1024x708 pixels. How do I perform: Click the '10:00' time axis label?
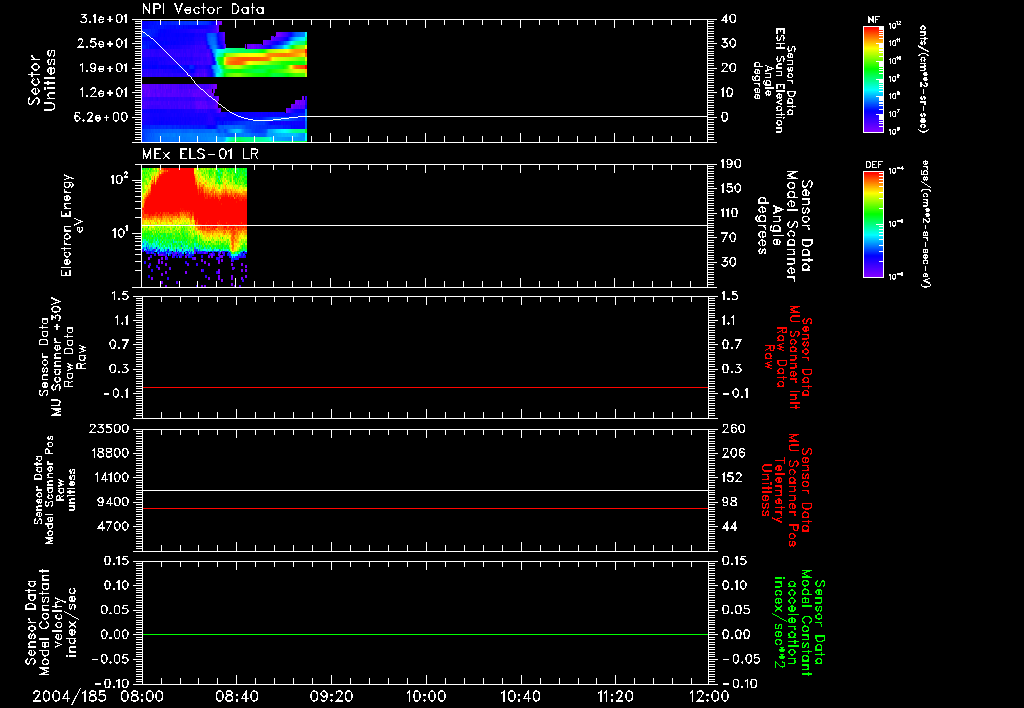click(426, 696)
